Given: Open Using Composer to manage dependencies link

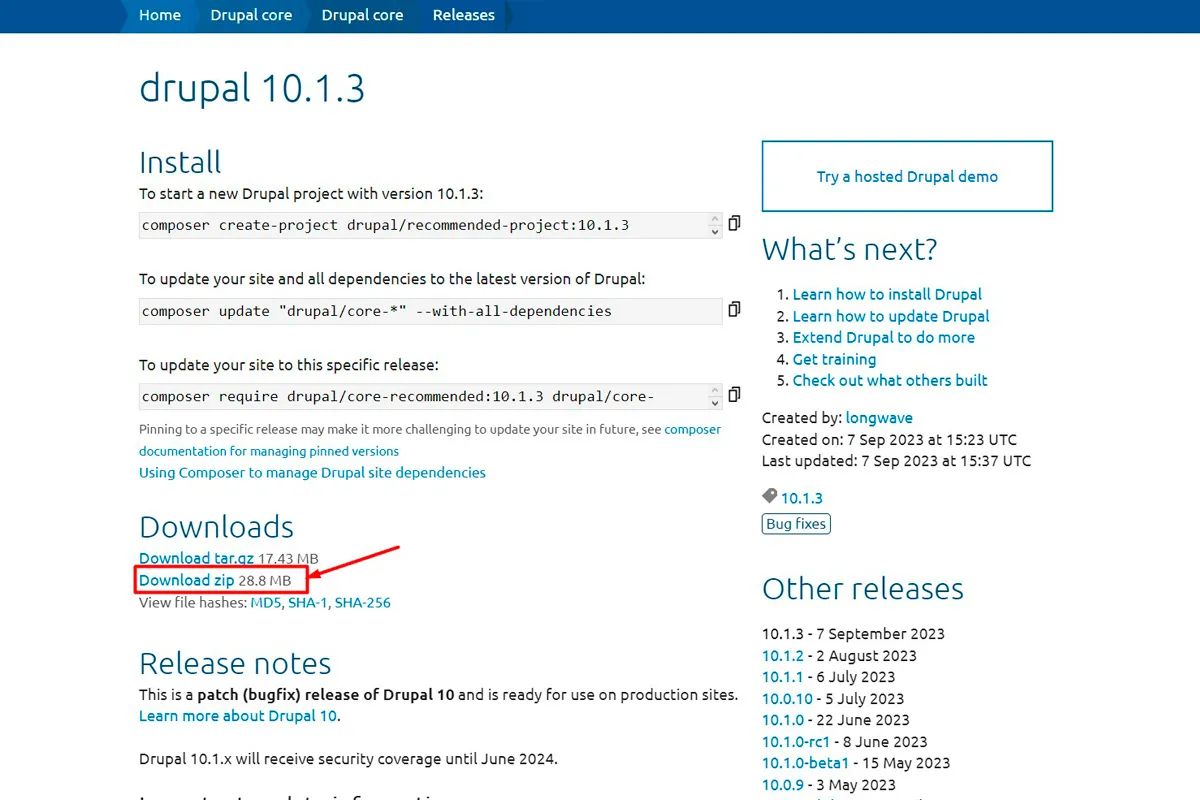Looking at the screenshot, I should click(x=312, y=472).
